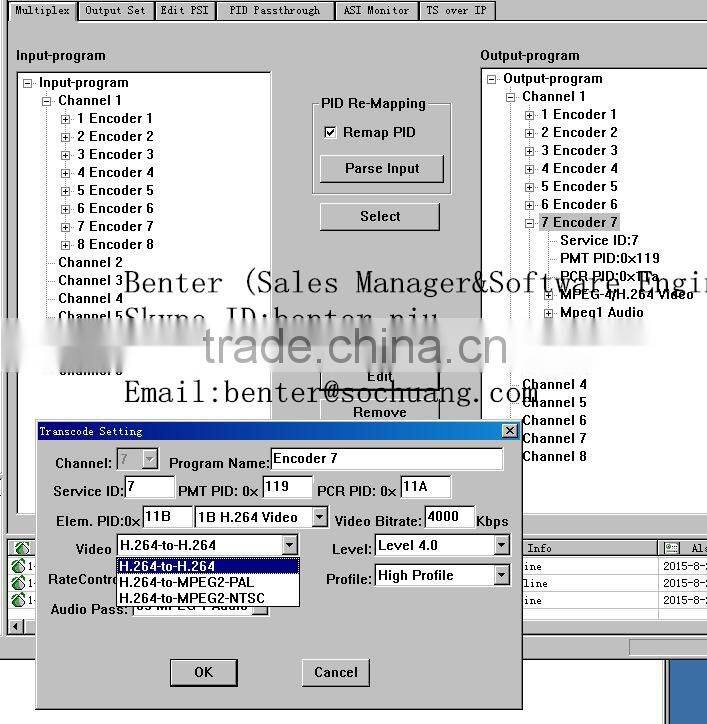
Task: Click the PMT PID field
Action: tap(287, 487)
